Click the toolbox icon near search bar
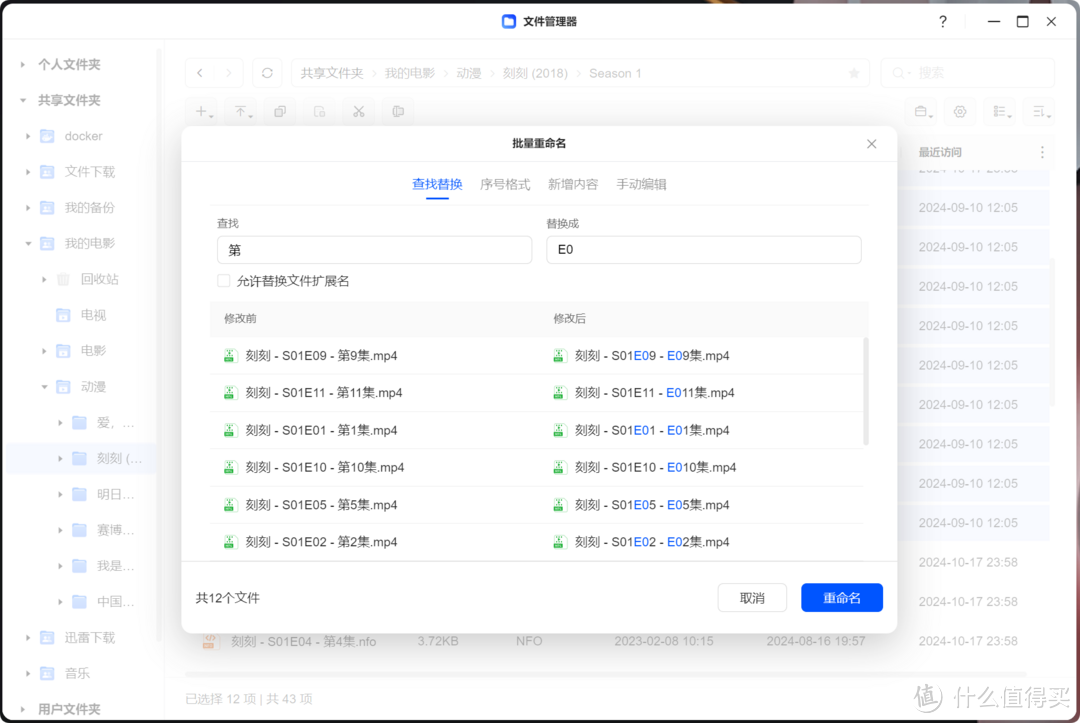1080x723 pixels. pos(922,111)
